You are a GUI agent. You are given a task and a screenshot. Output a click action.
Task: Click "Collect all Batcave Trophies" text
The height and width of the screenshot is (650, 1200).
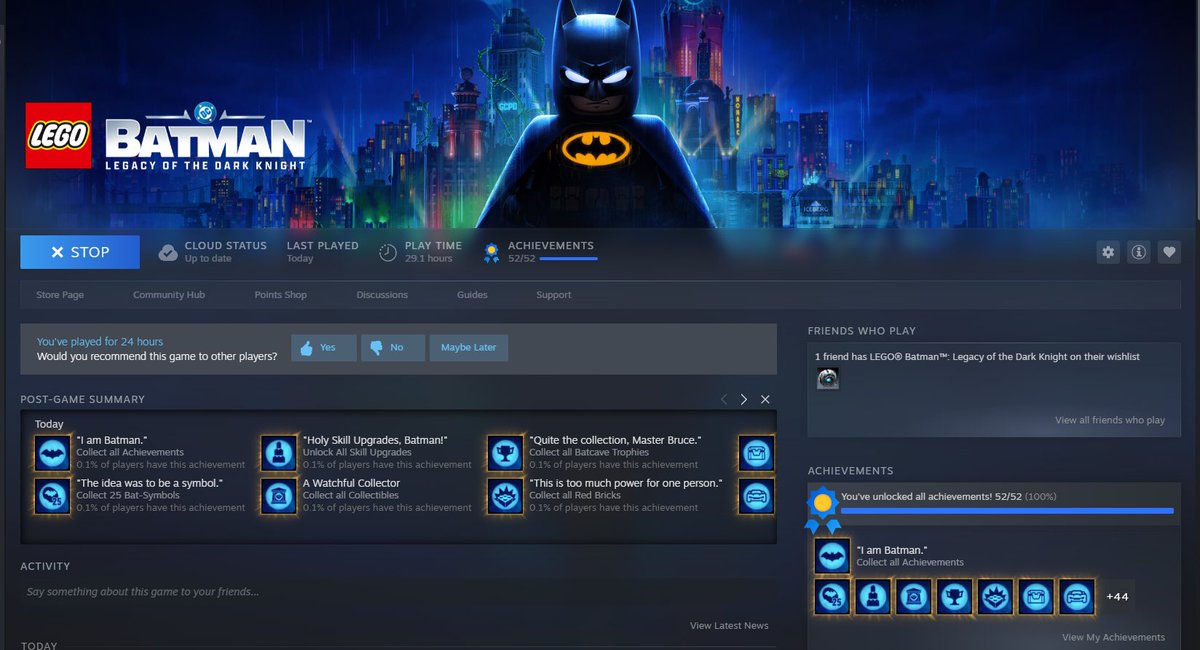(x=589, y=453)
